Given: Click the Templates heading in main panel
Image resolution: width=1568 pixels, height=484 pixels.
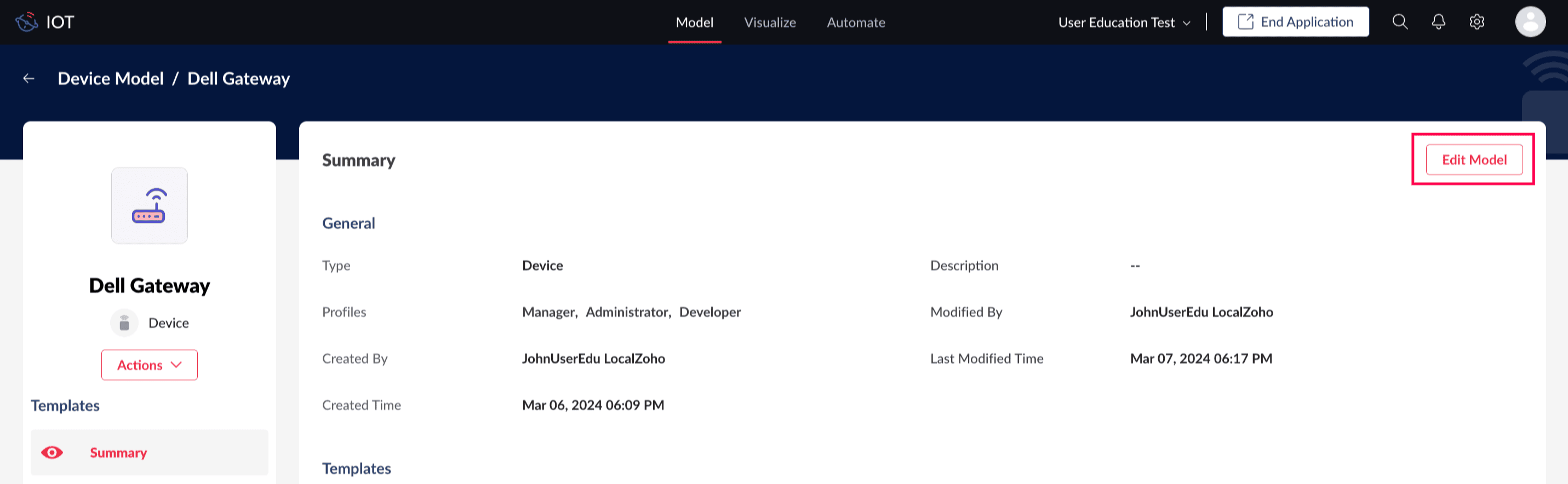Looking at the screenshot, I should pos(356,468).
